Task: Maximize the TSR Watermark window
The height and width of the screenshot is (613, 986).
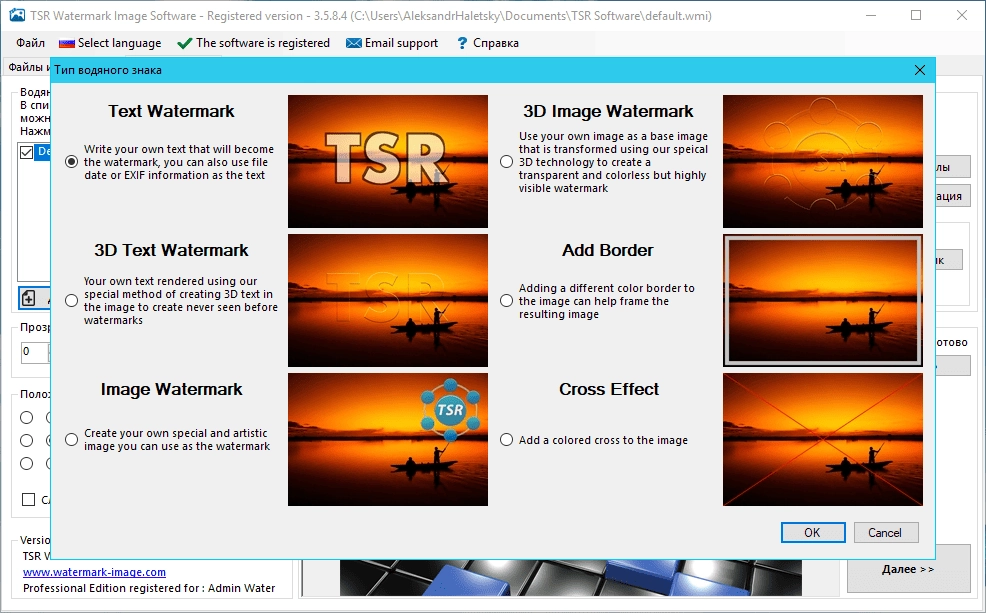Action: click(916, 15)
